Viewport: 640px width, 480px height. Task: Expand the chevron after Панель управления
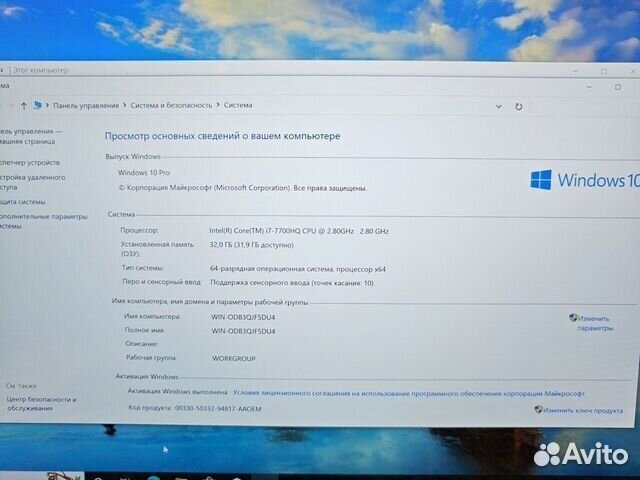(x=124, y=105)
